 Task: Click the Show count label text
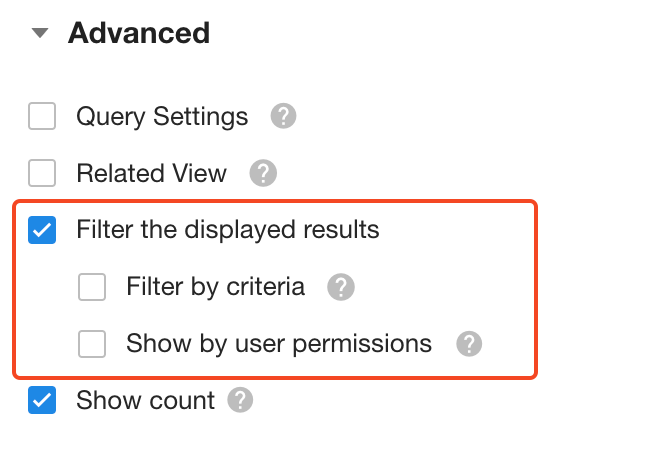point(145,402)
